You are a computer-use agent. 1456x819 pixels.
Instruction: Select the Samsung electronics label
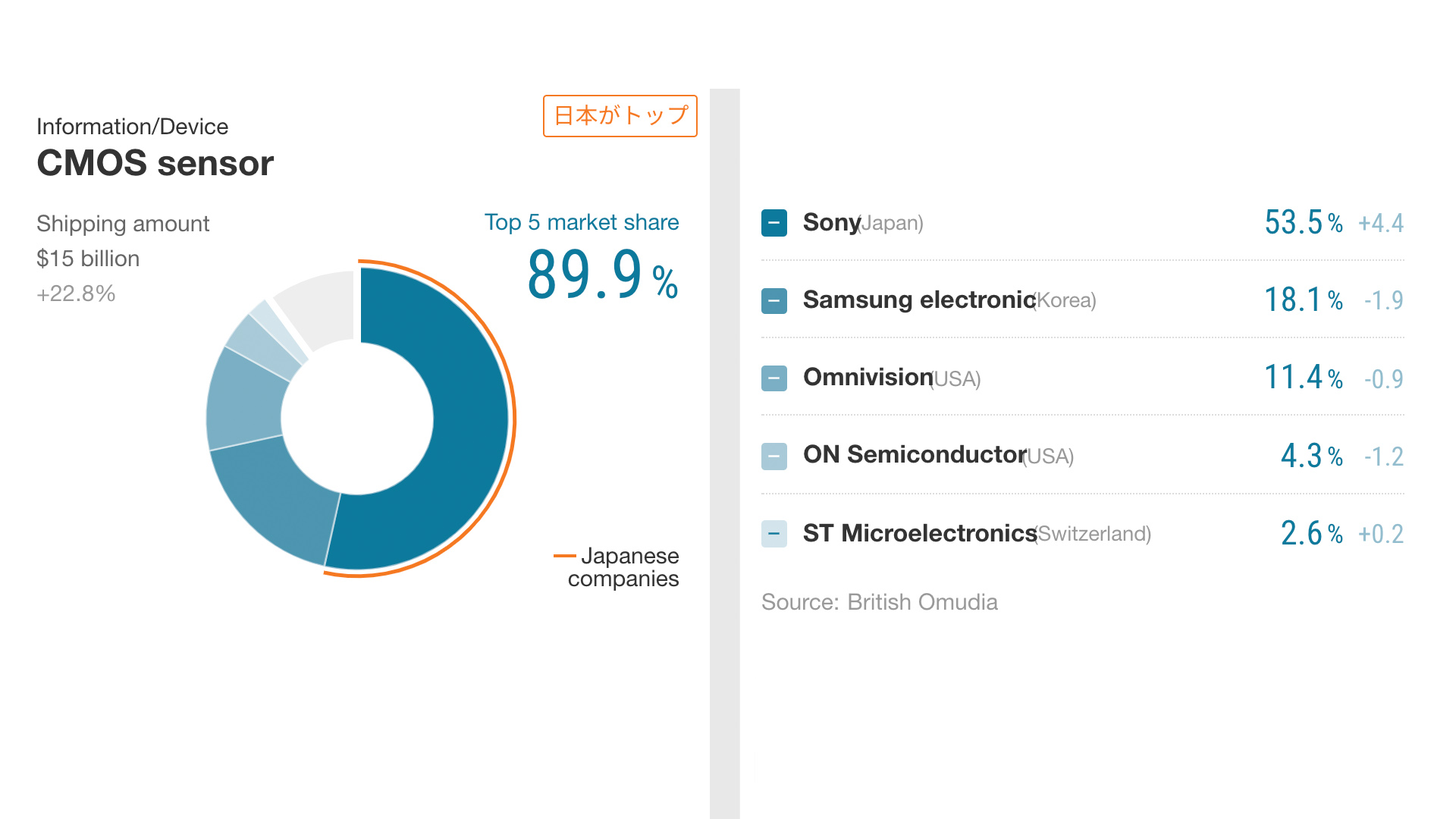[x=918, y=300]
